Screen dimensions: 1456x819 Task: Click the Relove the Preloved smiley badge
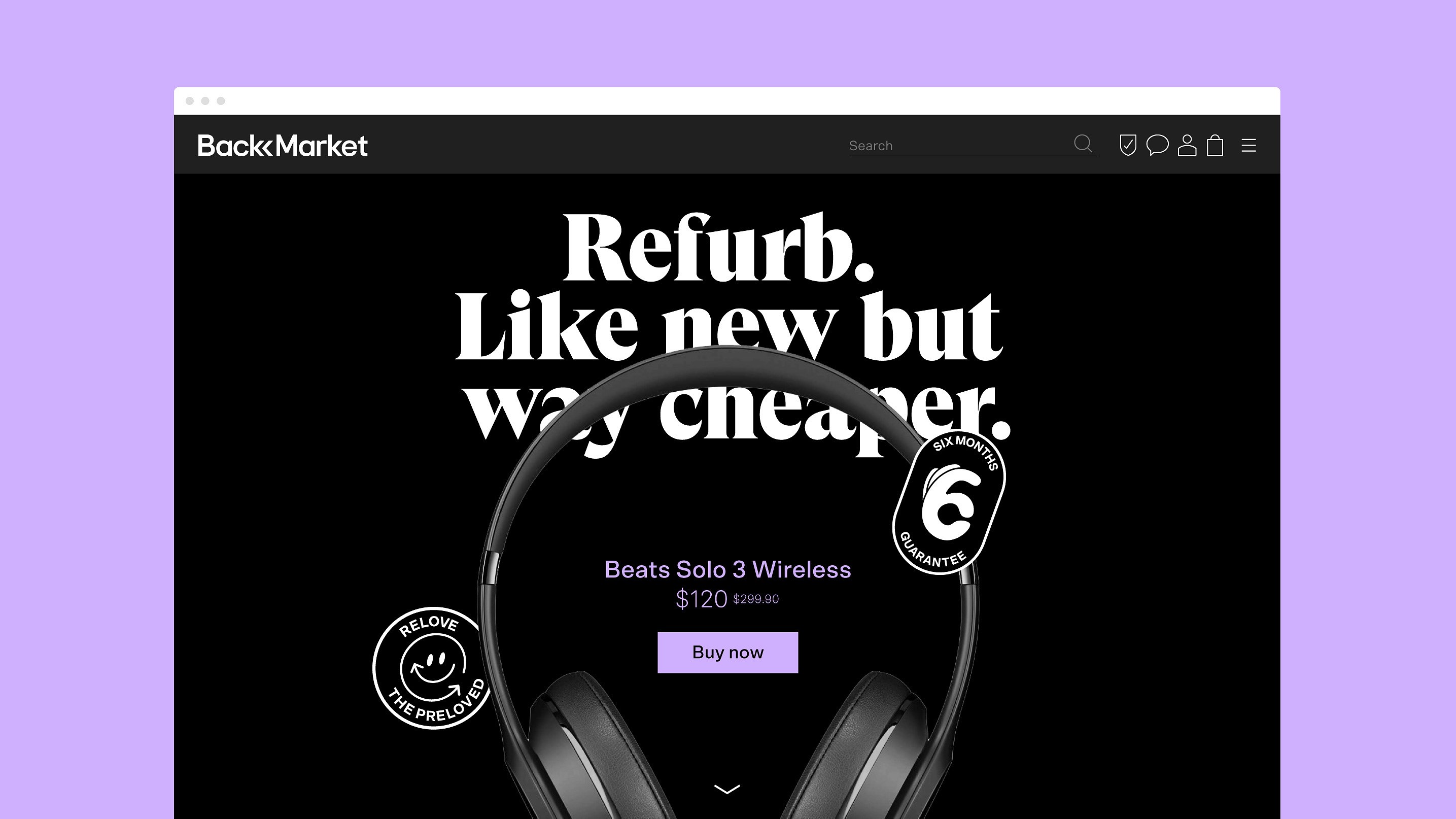(x=432, y=668)
